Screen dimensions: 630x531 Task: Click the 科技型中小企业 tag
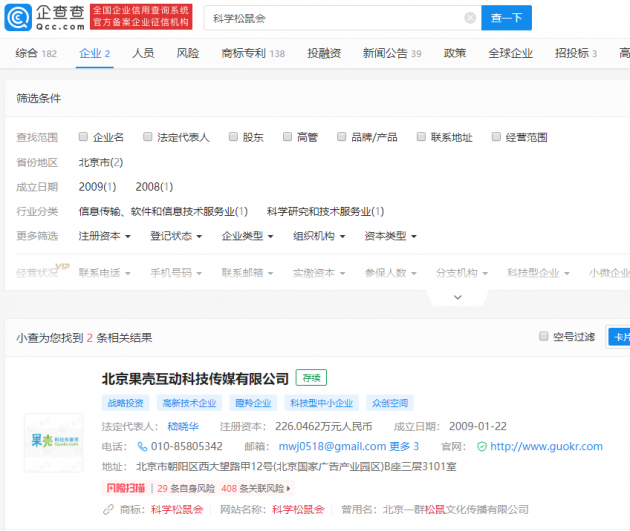pyautogui.click(x=321, y=403)
